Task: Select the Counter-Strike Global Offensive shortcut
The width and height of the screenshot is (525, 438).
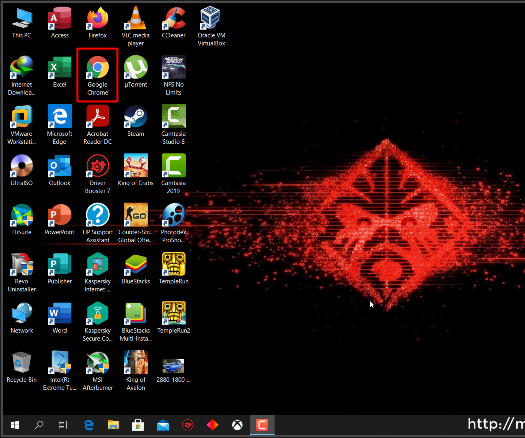Action: point(136,223)
